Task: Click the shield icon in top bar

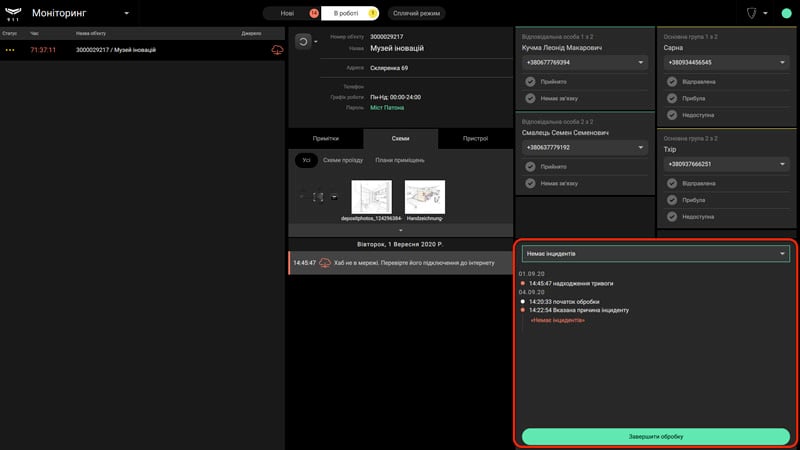Action: point(751,13)
